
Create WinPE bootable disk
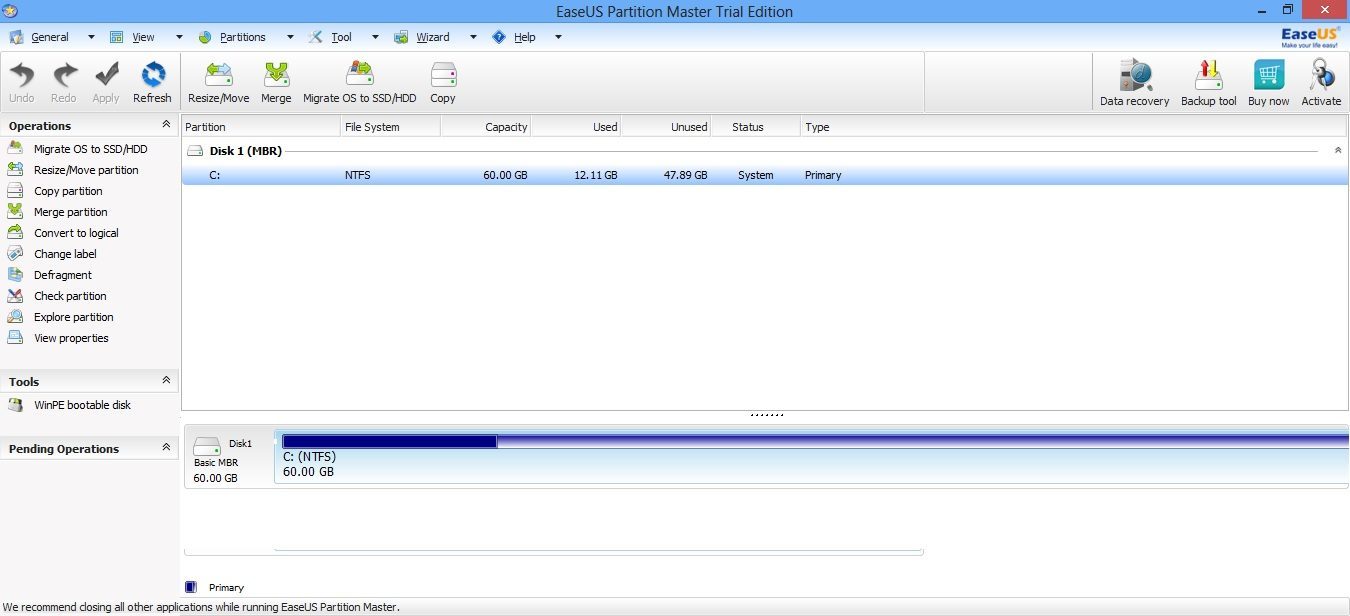(82, 405)
